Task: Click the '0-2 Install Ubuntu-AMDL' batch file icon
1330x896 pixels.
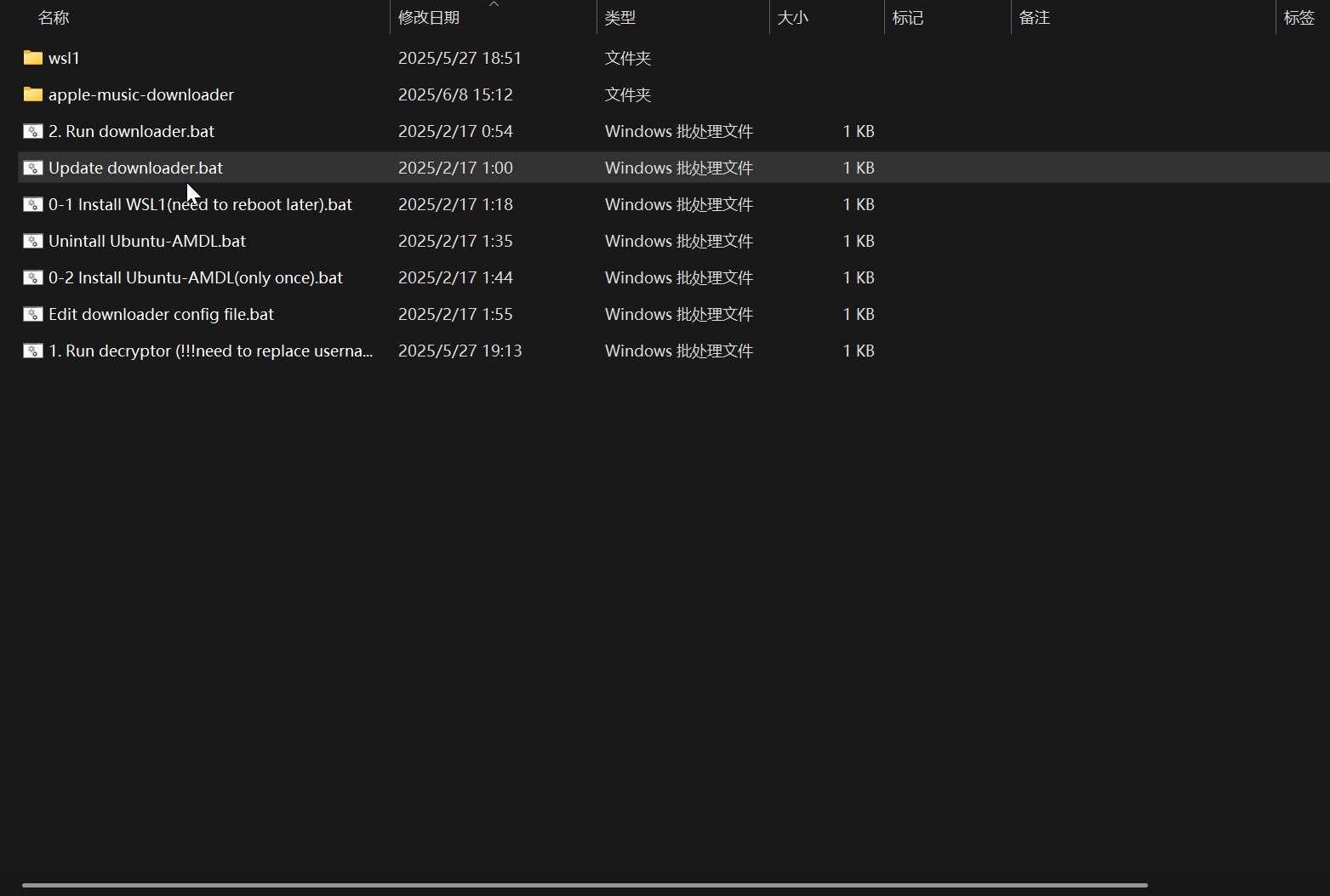Action: (x=32, y=277)
